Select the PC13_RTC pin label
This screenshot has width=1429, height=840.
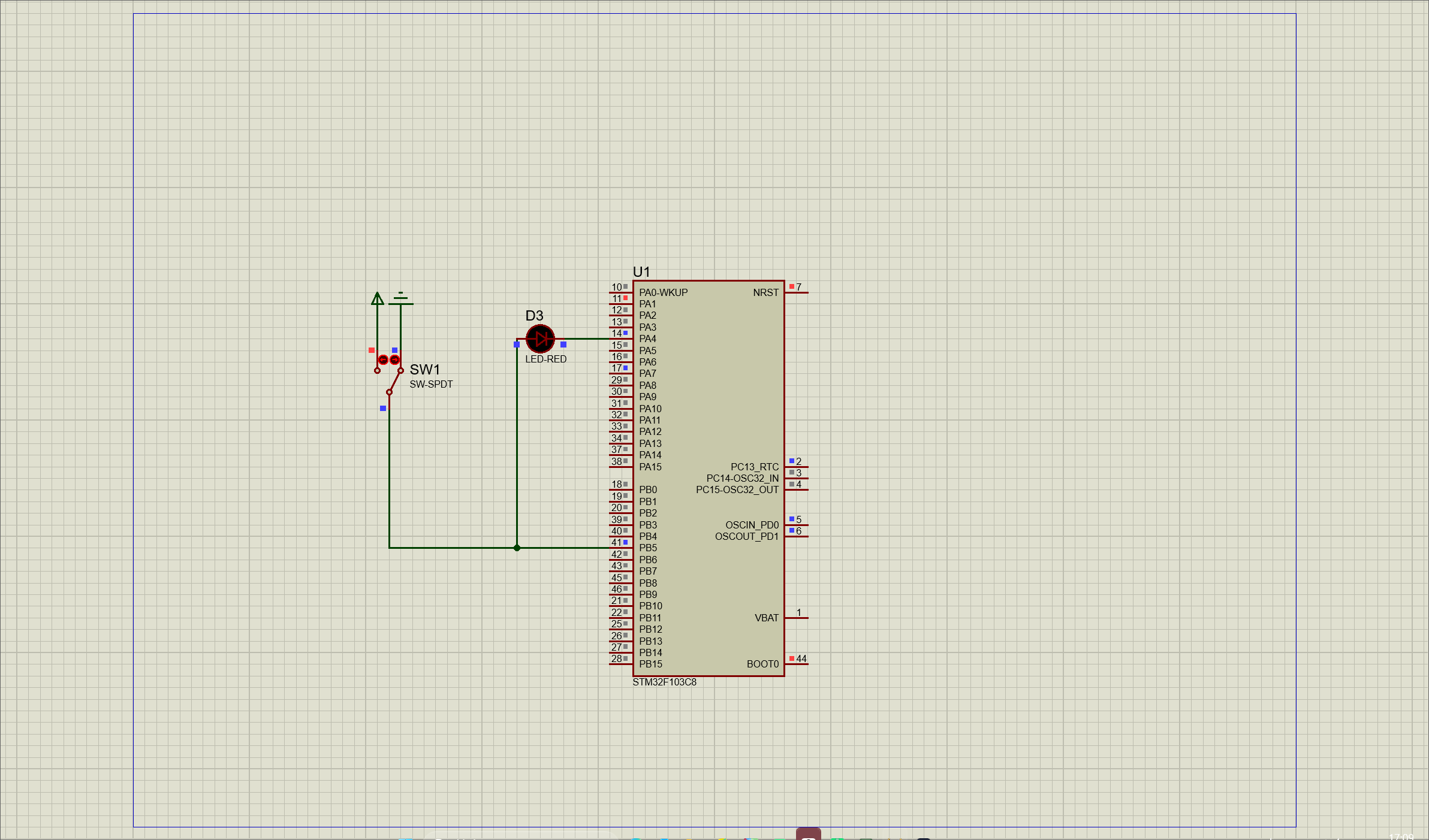point(755,467)
